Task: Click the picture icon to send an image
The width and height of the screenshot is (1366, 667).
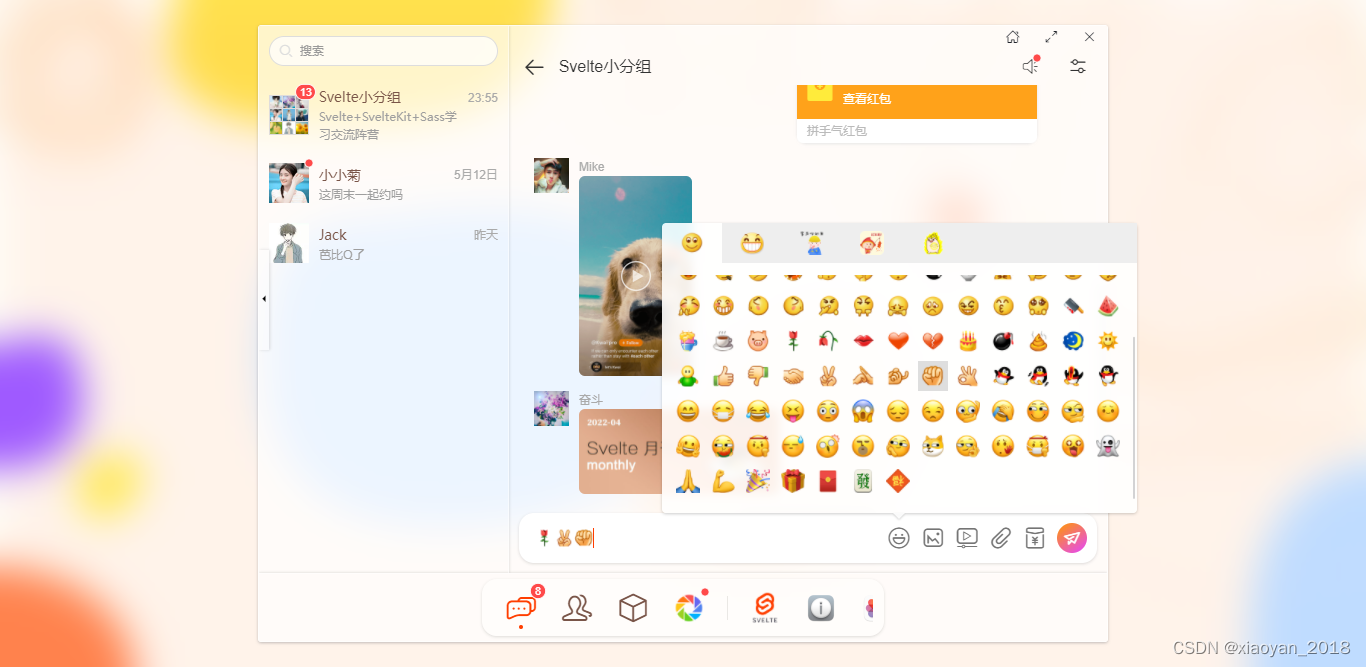Action: click(933, 537)
